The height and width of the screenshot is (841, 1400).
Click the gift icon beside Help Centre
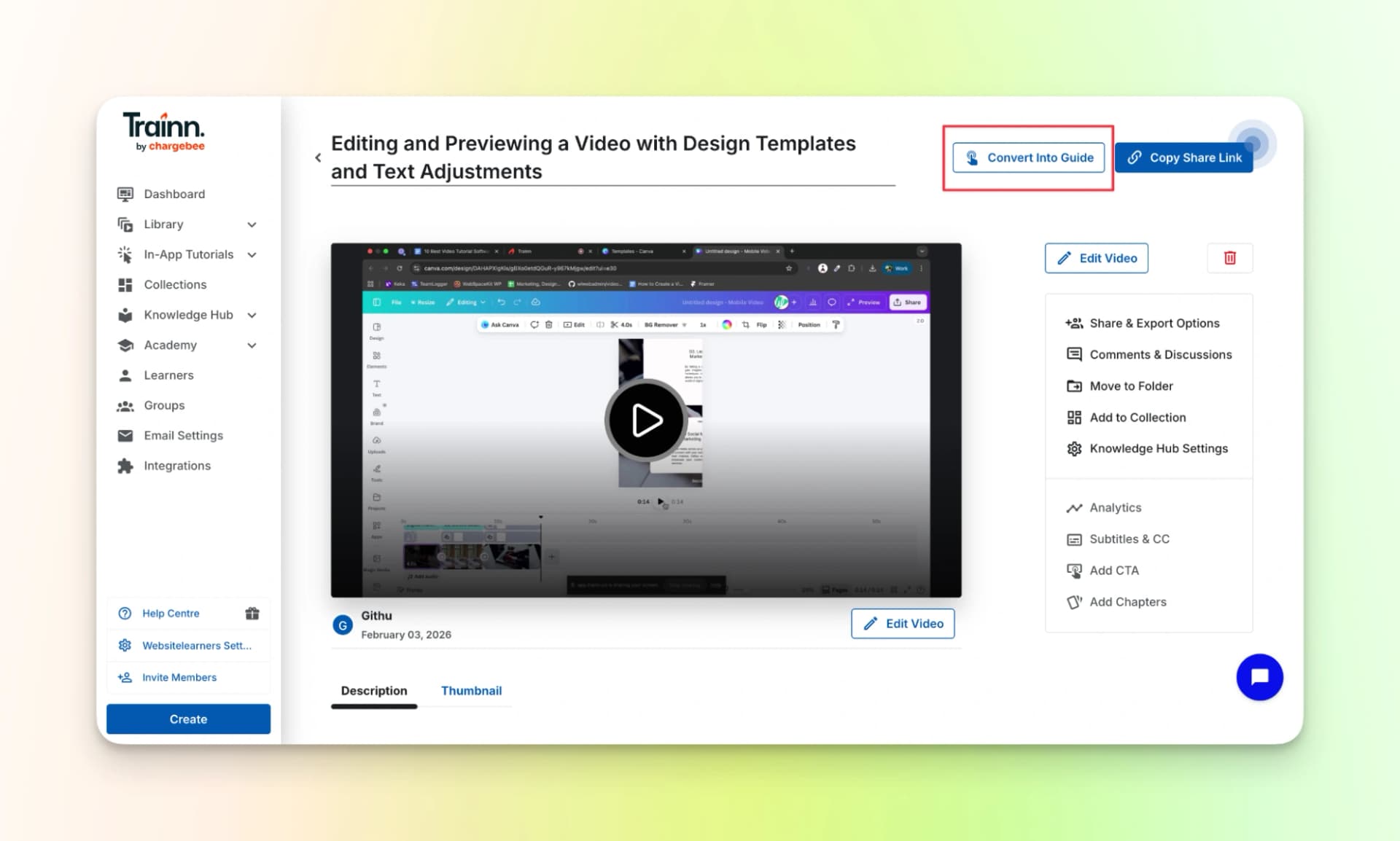click(x=252, y=614)
